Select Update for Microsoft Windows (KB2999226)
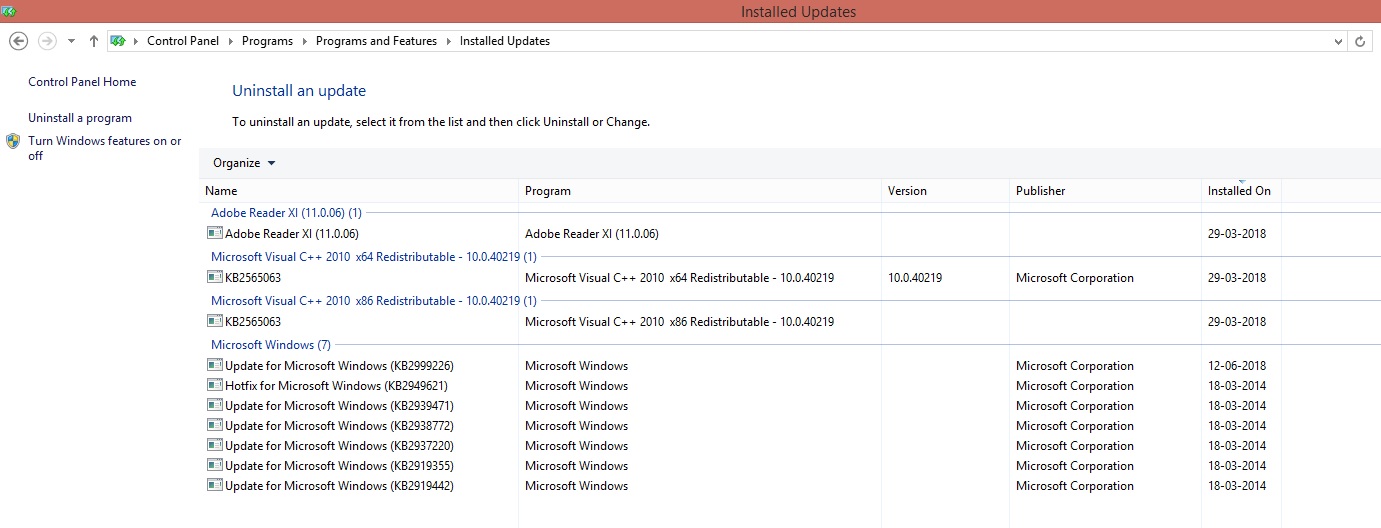1381x528 pixels. click(x=339, y=365)
